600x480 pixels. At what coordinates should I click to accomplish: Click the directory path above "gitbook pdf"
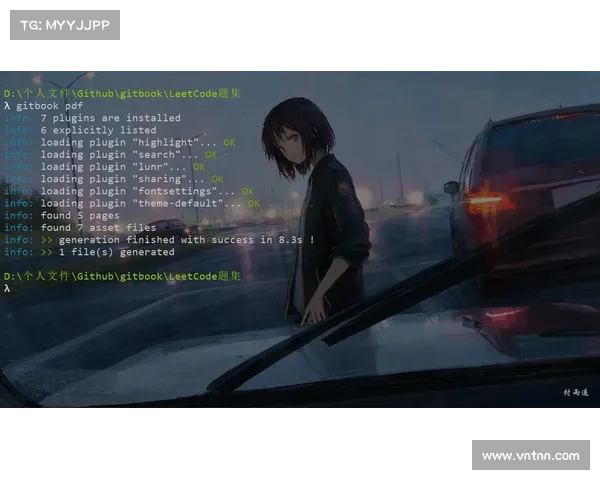122,93
